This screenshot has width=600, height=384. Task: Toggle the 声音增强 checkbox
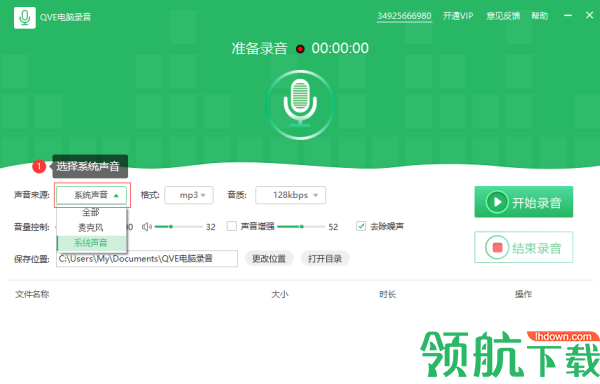tap(232, 226)
